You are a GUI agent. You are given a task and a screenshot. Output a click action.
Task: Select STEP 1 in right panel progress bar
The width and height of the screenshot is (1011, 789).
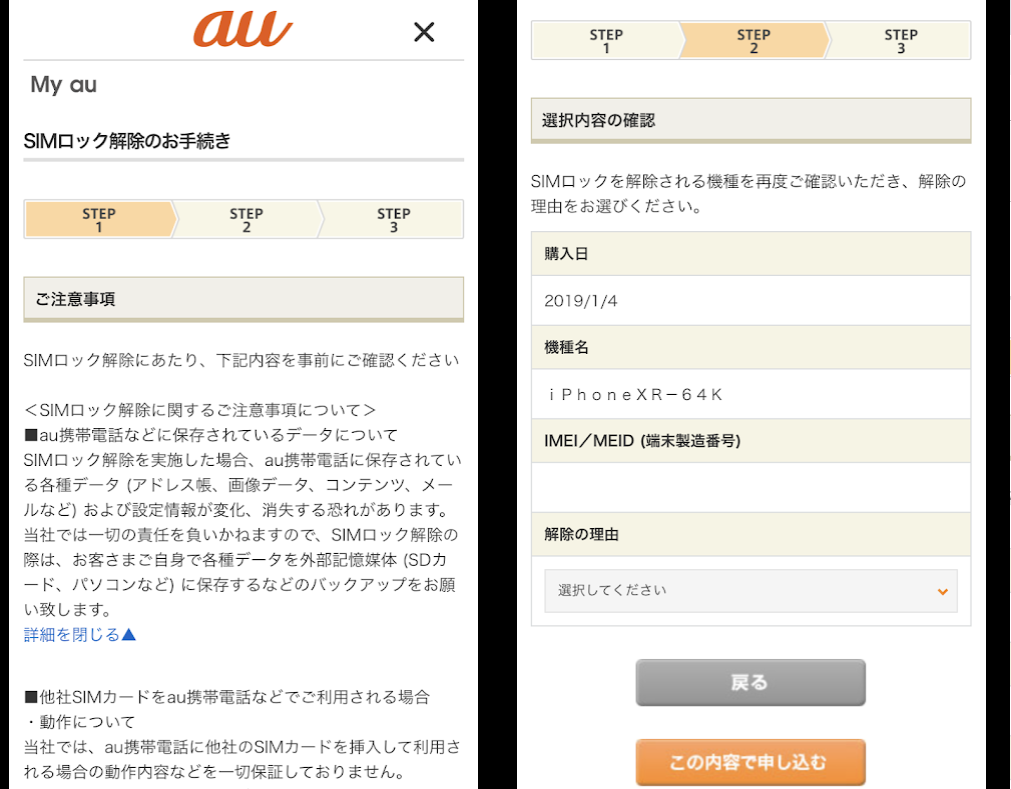(x=606, y=41)
